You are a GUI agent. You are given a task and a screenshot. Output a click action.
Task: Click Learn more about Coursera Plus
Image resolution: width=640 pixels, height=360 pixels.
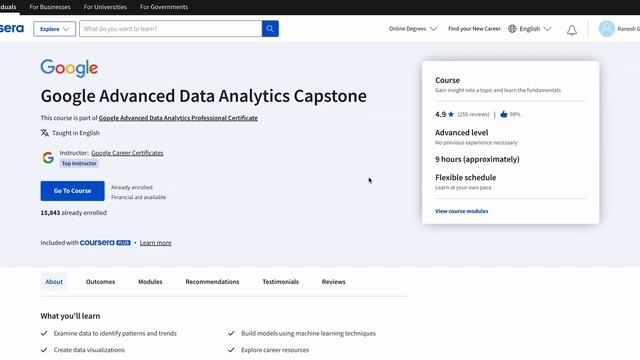[x=156, y=243]
